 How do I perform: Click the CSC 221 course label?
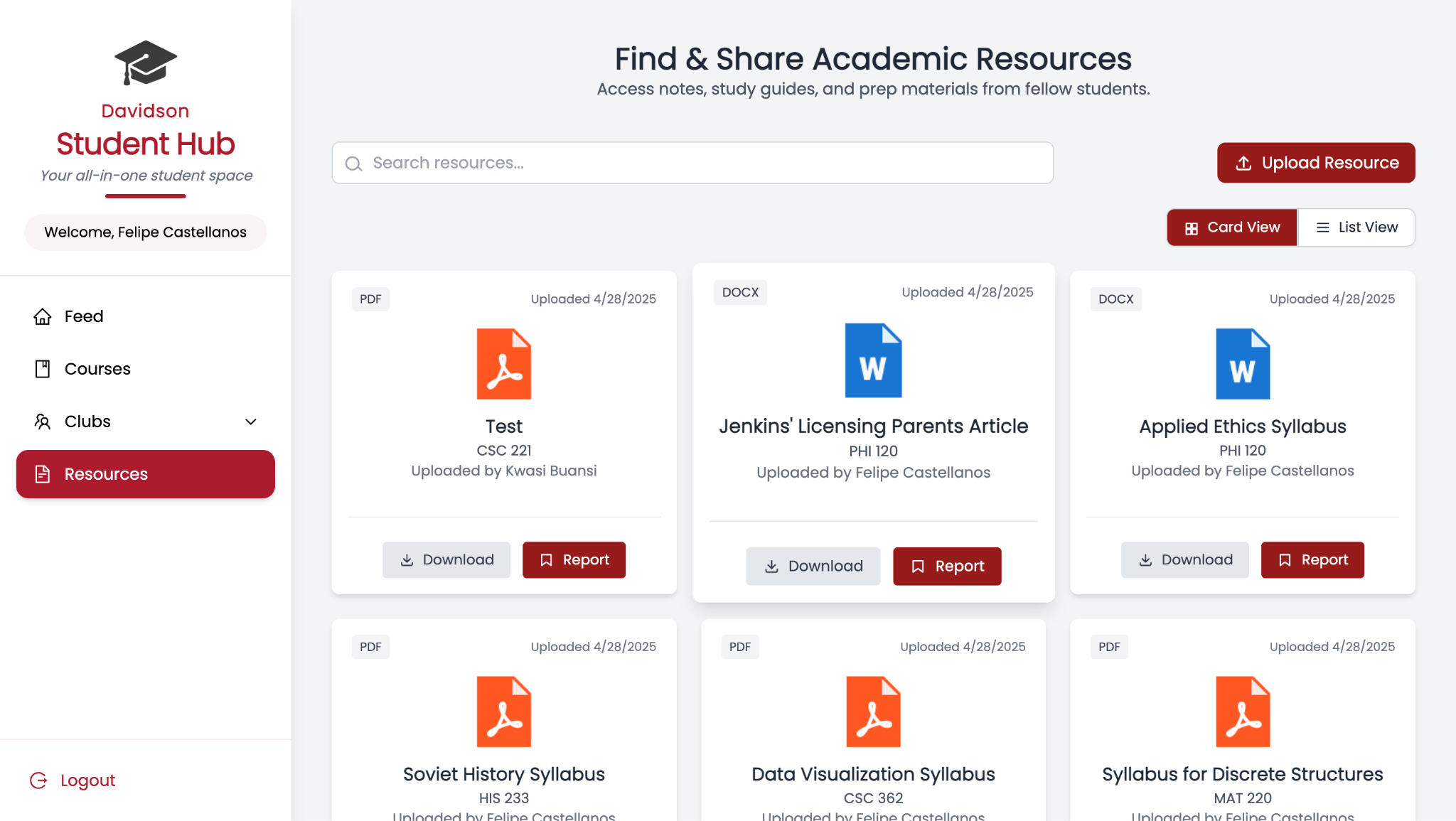pos(504,451)
